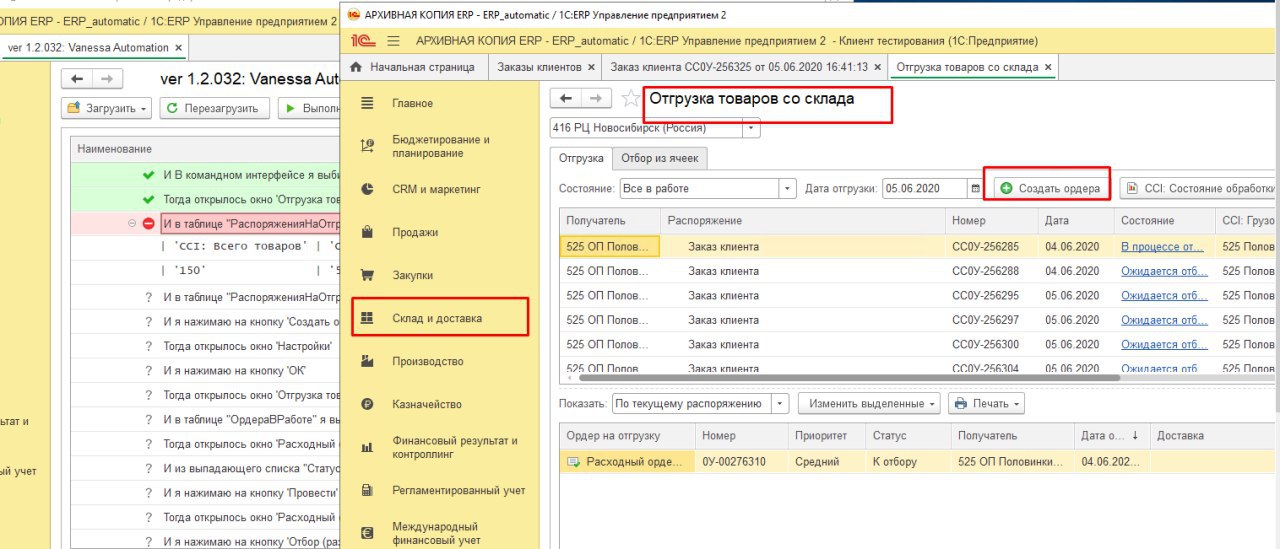
Task: Close the Заказы клиентов tab
Action: [591, 67]
